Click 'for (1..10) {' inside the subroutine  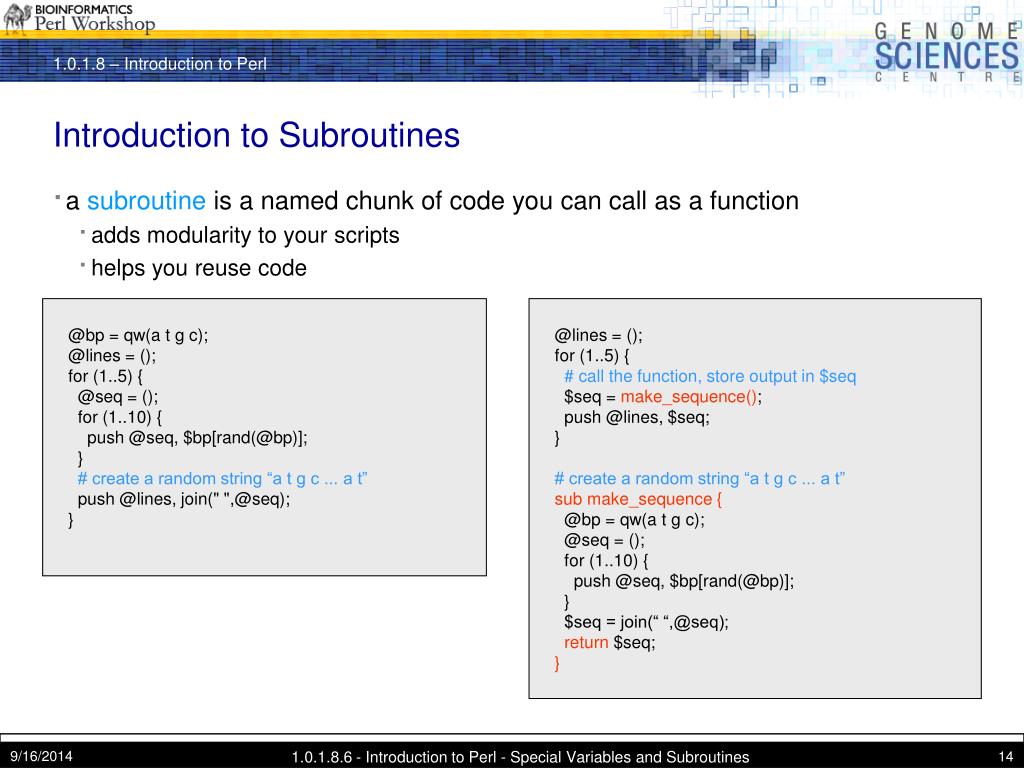tap(606, 560)
